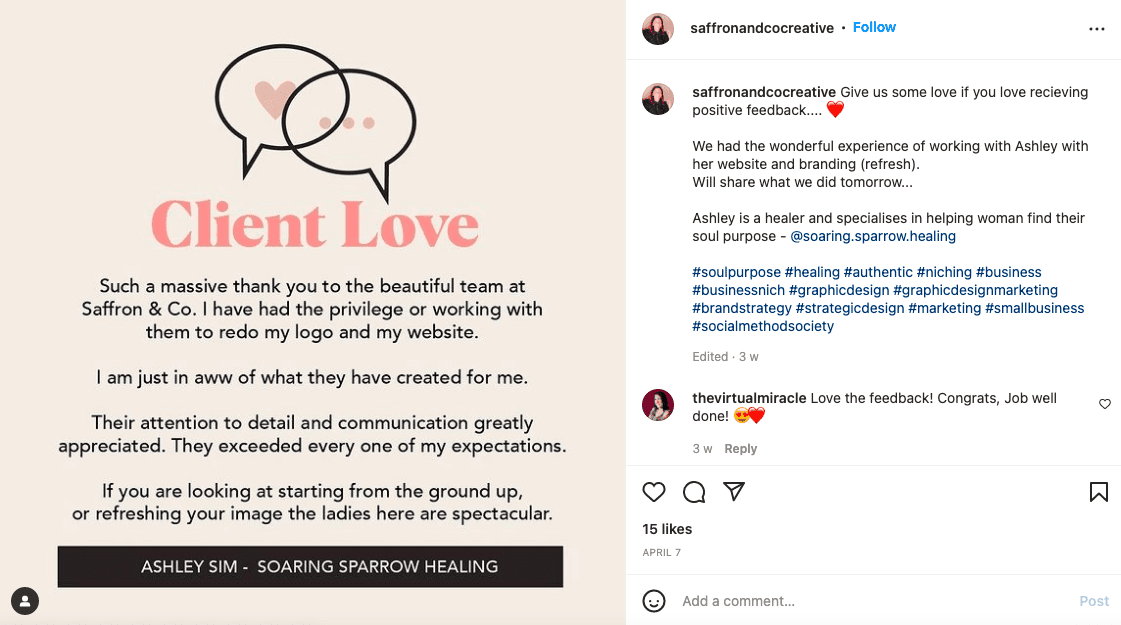The height and width of the screenshot is (625, 1121).
Task: Share the post with paper plane icon
Action: pos(734,492)
